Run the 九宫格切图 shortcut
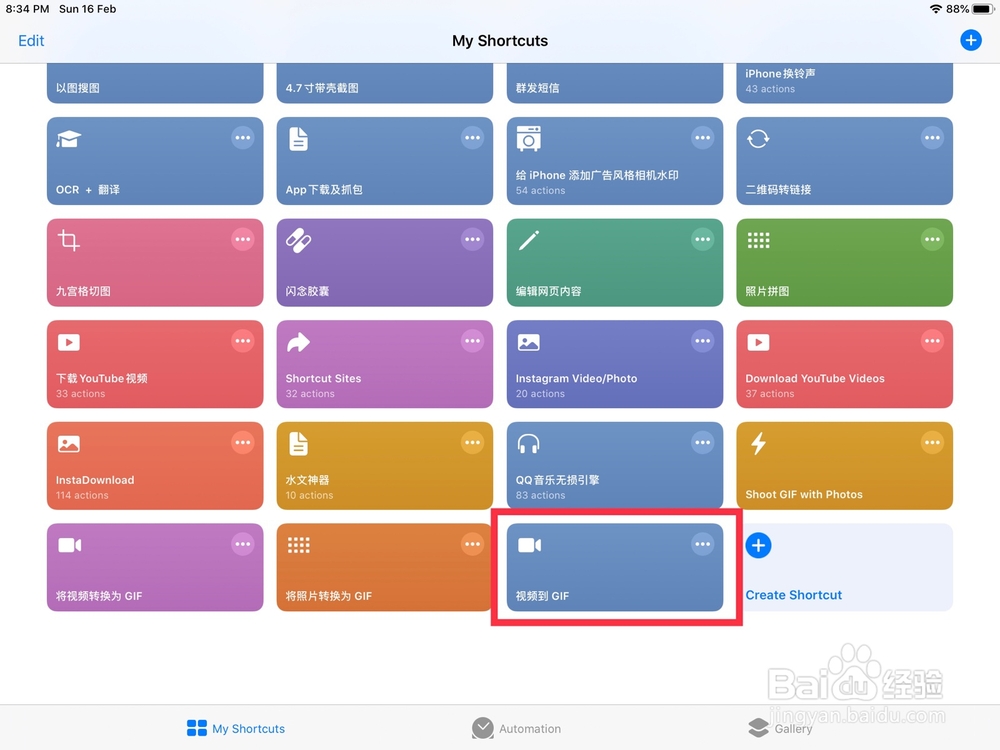The height and width of the screenshot is (750, 1000). tap(155, 262)
